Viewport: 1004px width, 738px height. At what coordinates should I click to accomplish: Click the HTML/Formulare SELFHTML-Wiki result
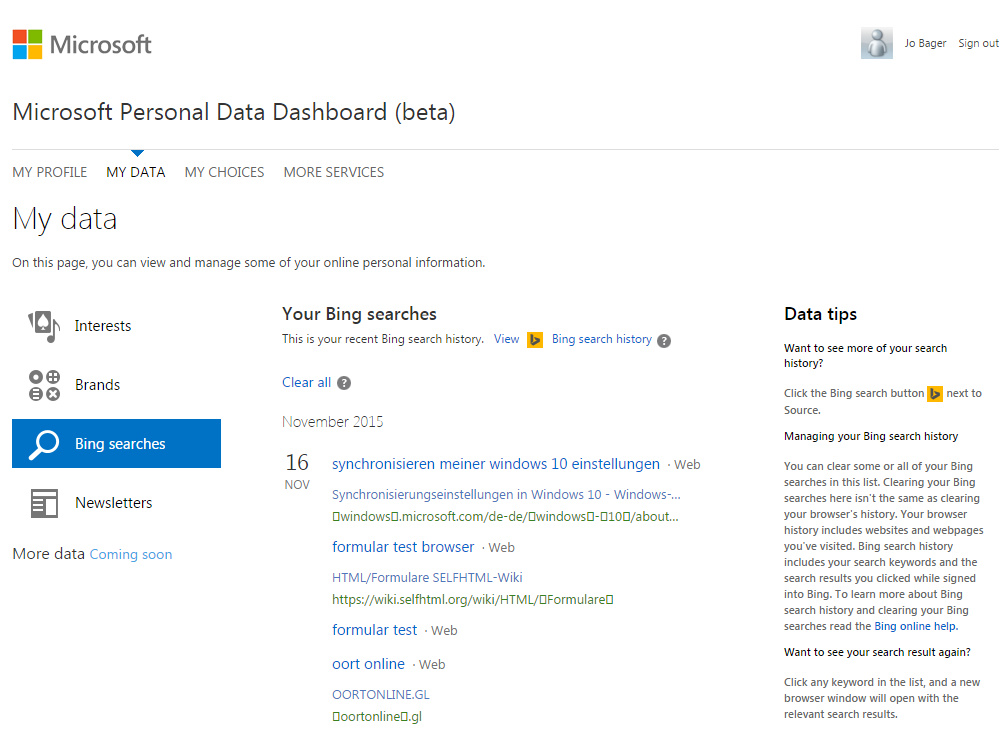[427, 577]
